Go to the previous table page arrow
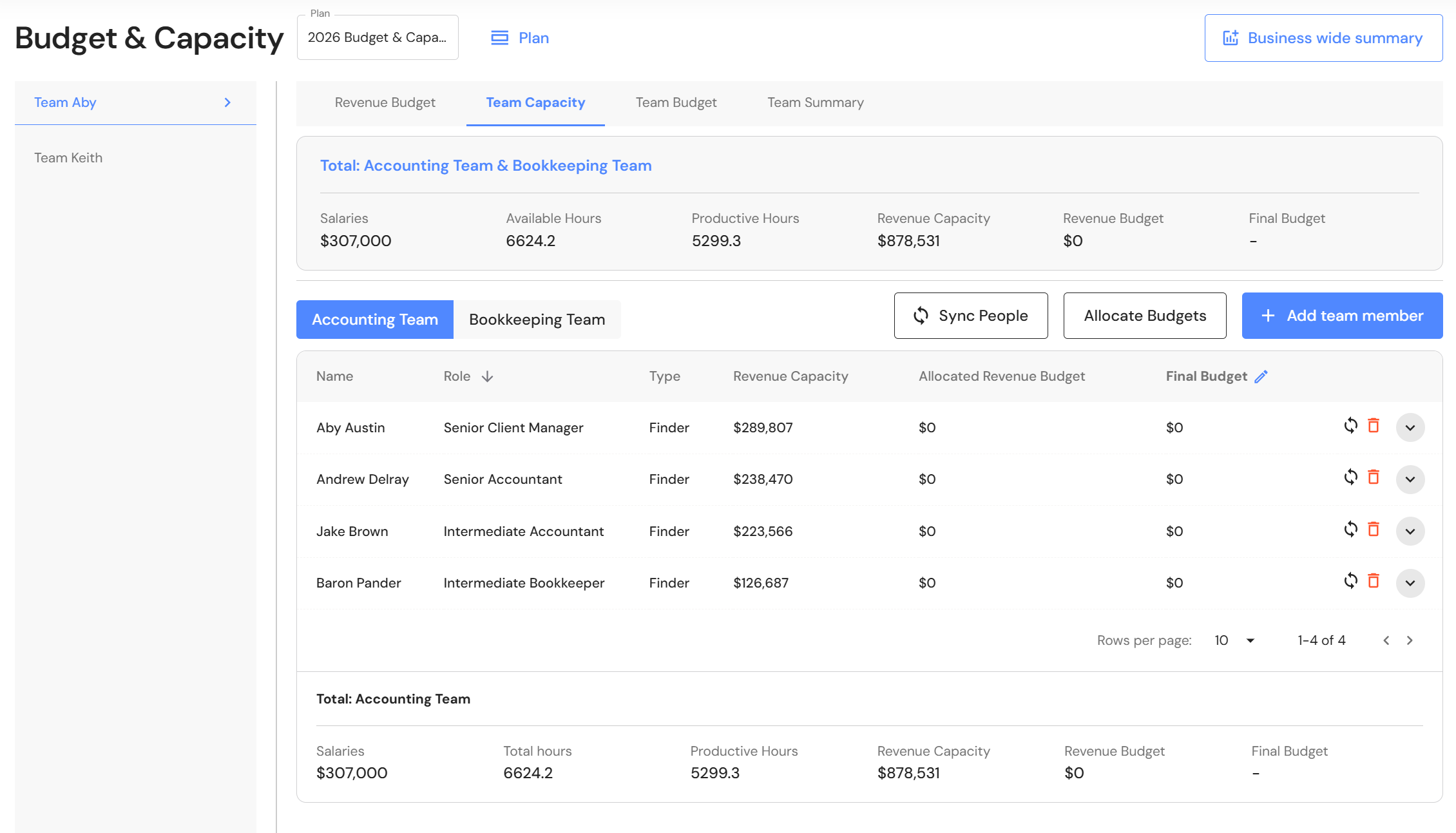 (1386, 640)
